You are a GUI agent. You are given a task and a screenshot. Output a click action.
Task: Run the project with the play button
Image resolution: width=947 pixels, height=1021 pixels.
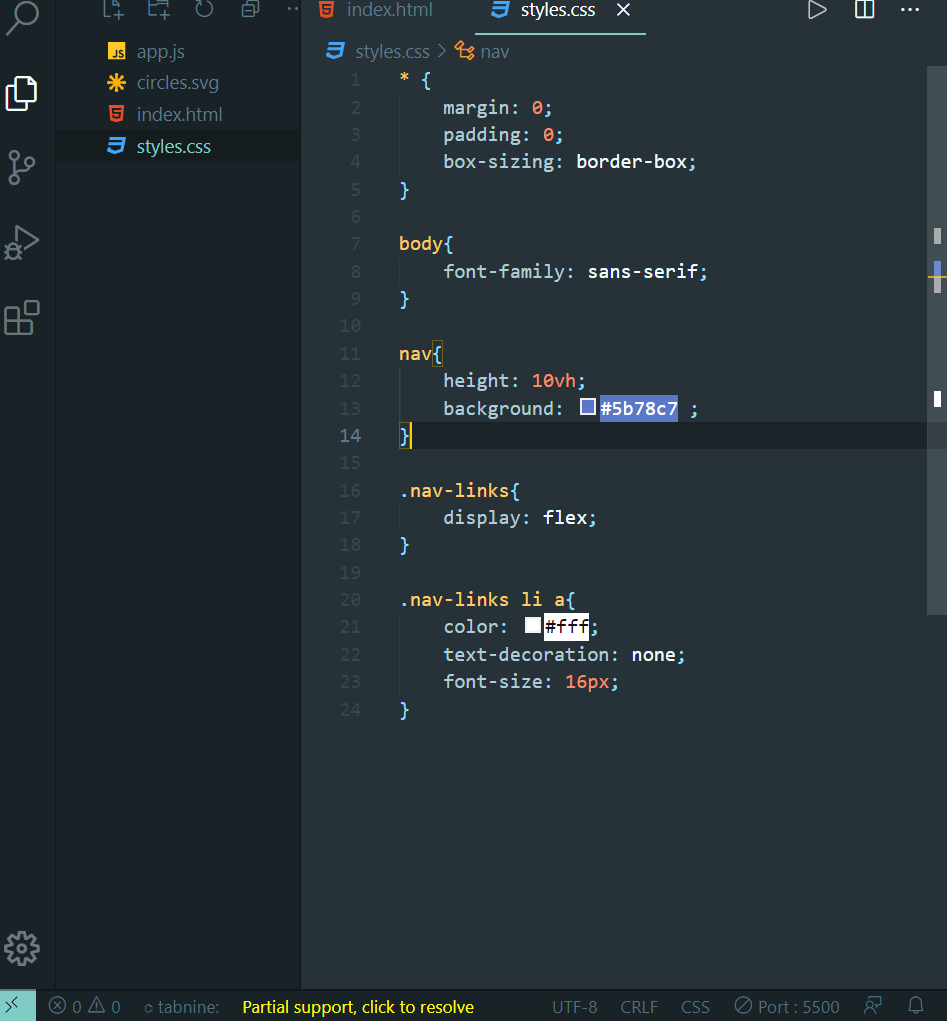817,10
